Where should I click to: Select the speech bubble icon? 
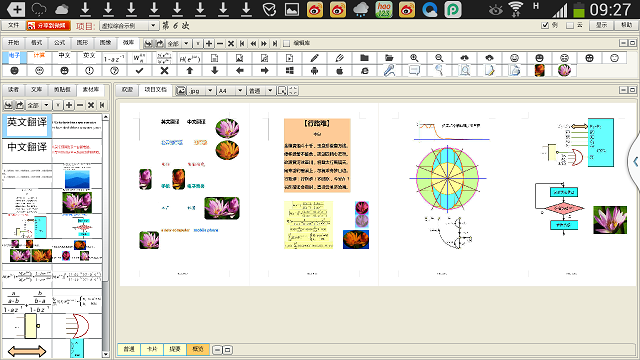(x=414, y=71)
